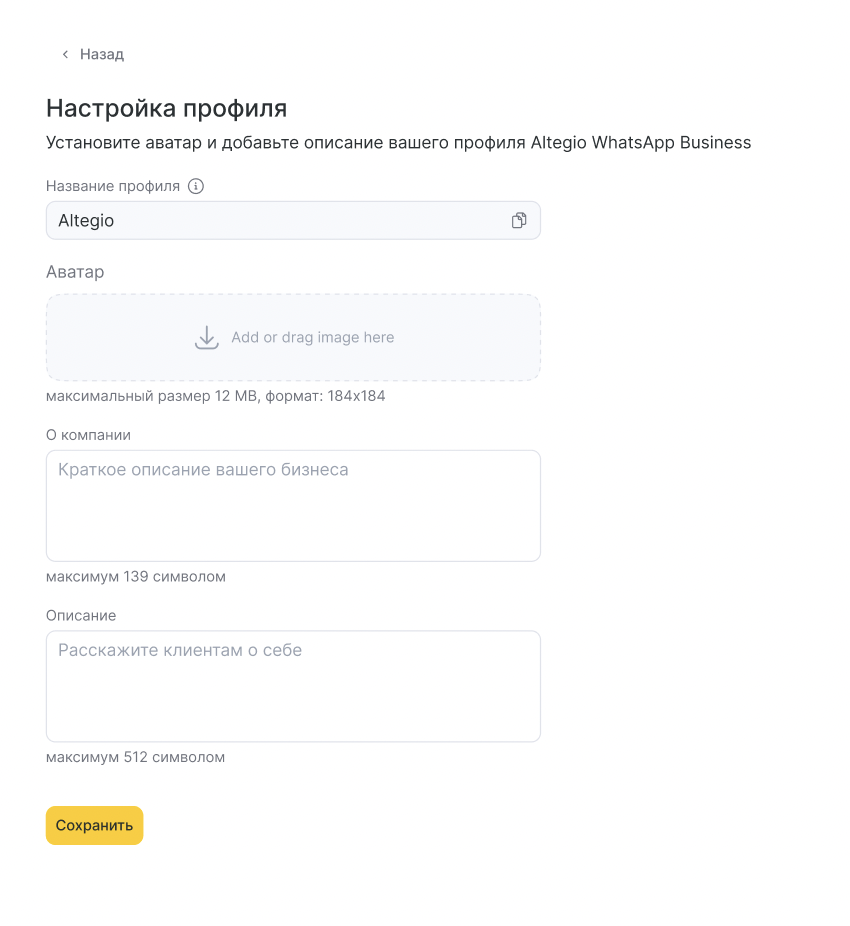Viewport: 850px width, 926px height.
Task: Focus the Описание text area
Action: pos(293,686)
